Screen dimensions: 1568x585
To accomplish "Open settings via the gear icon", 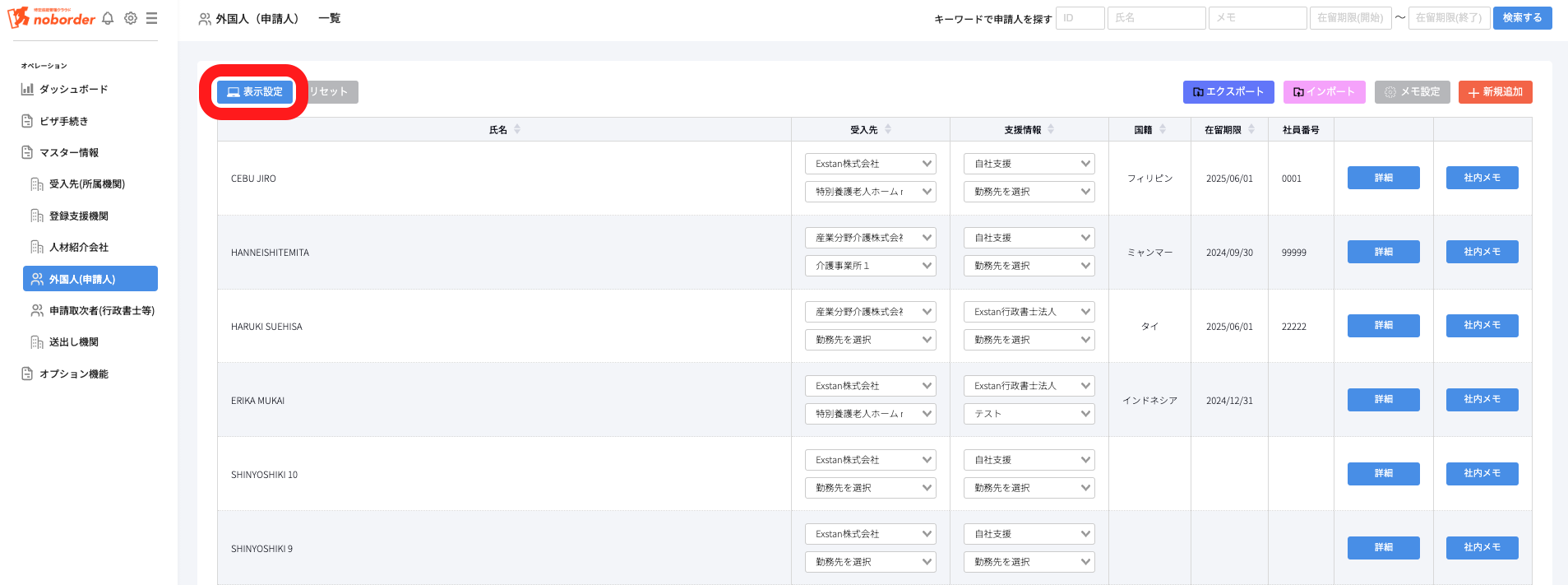I will tap(131, 18).
